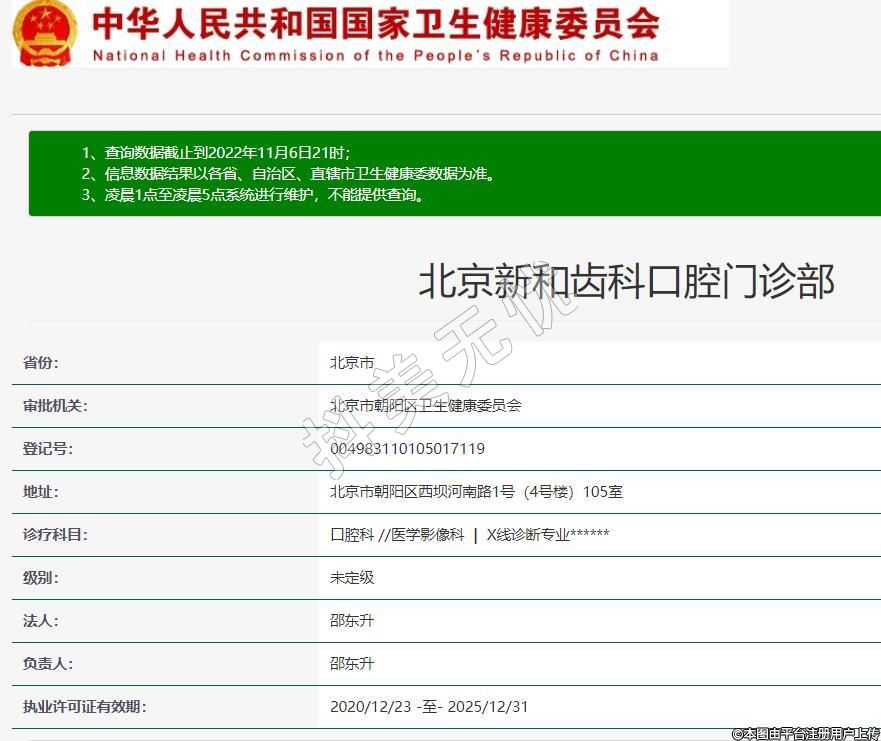Click the 登记号 row label
Screen dimensions: 881x741
48,449
